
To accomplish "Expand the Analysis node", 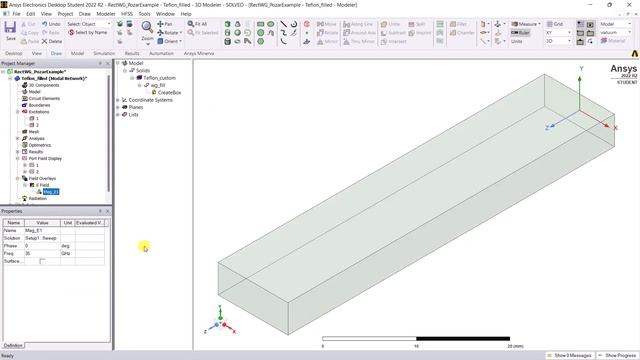I will (18, 138).
